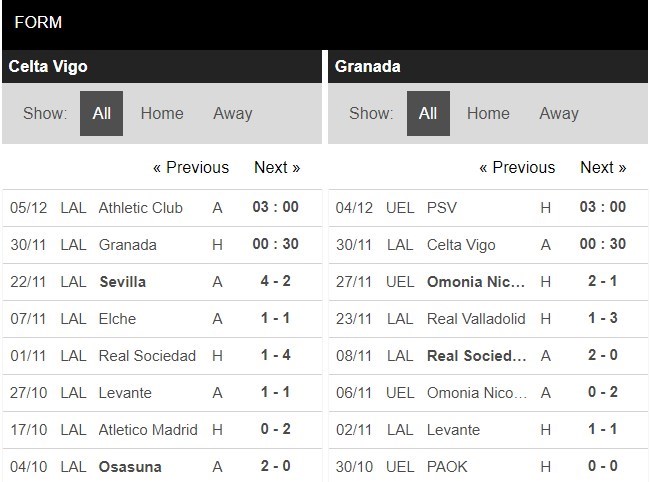The height and width of the screenshot is (482, 650).
Task: Click PAOK team name in Granada form
Action: [x=446, y=467]
